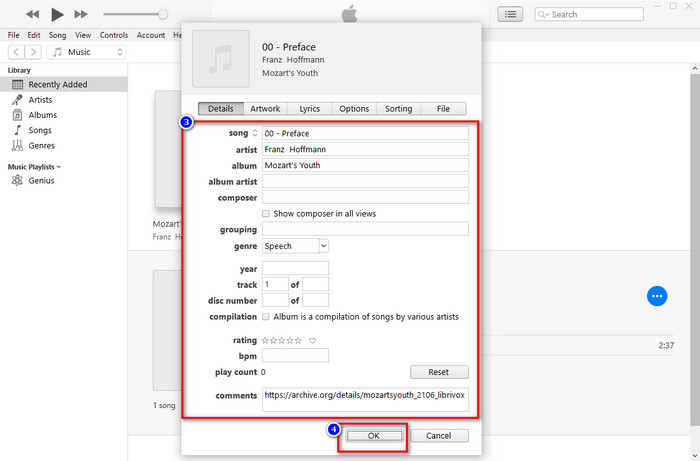
Task: Select Recently Added in the Library sidebar
Action: point(63,84)
